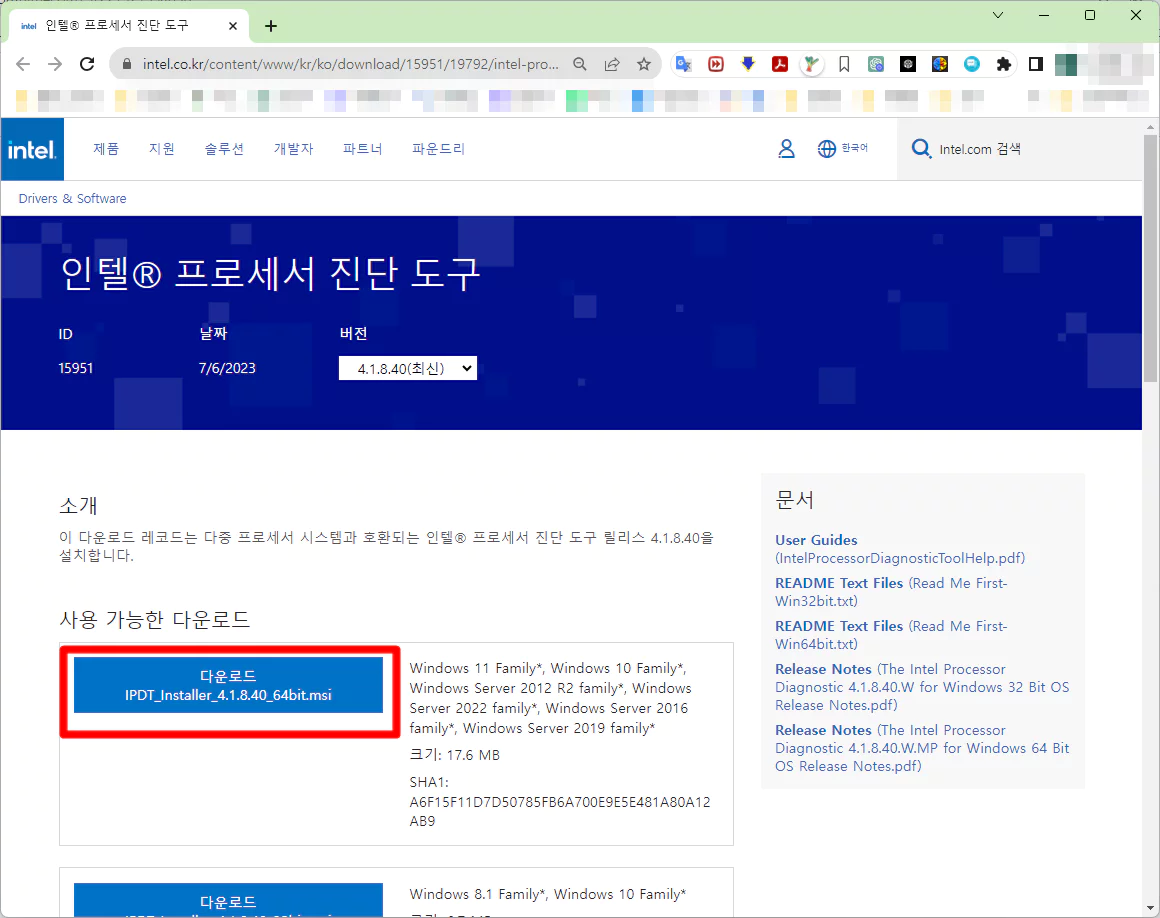Click the 소개 heading
Viewport: 1160px width, 918px height.
[78, 506]
